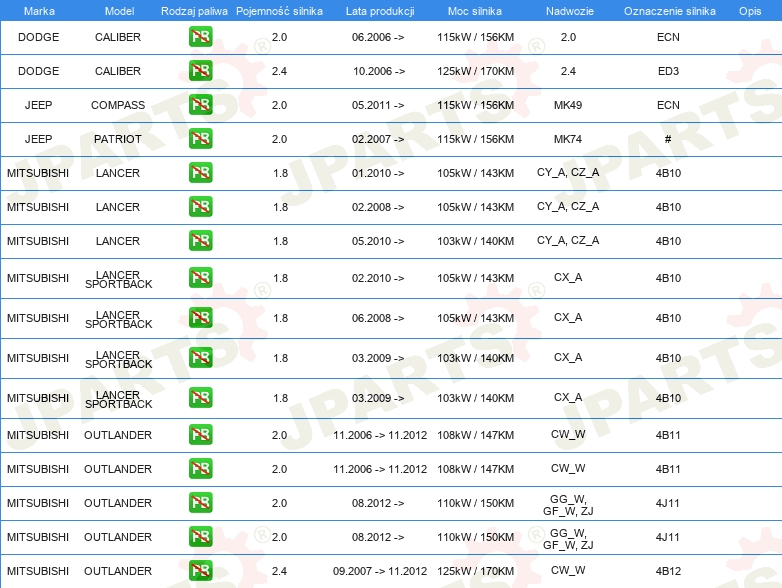The width and height of the screenshot is (782, 588).
Task: Click fuel icon for Lancer produced from 01.2010
Action: point(200,173)
